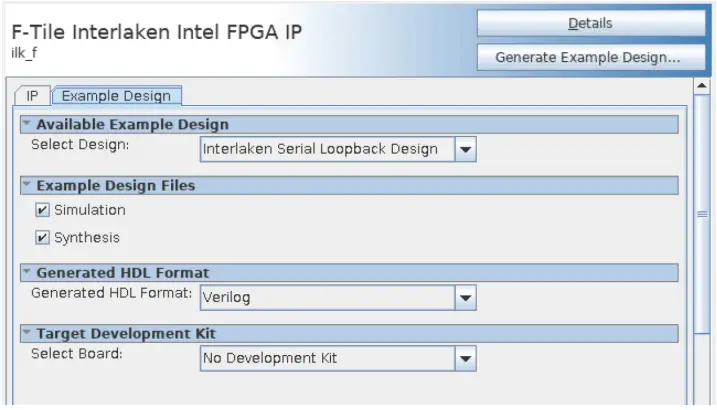717x410 pixels.
Task: Collapse the Generated HDL Format section
Action: 27,272
